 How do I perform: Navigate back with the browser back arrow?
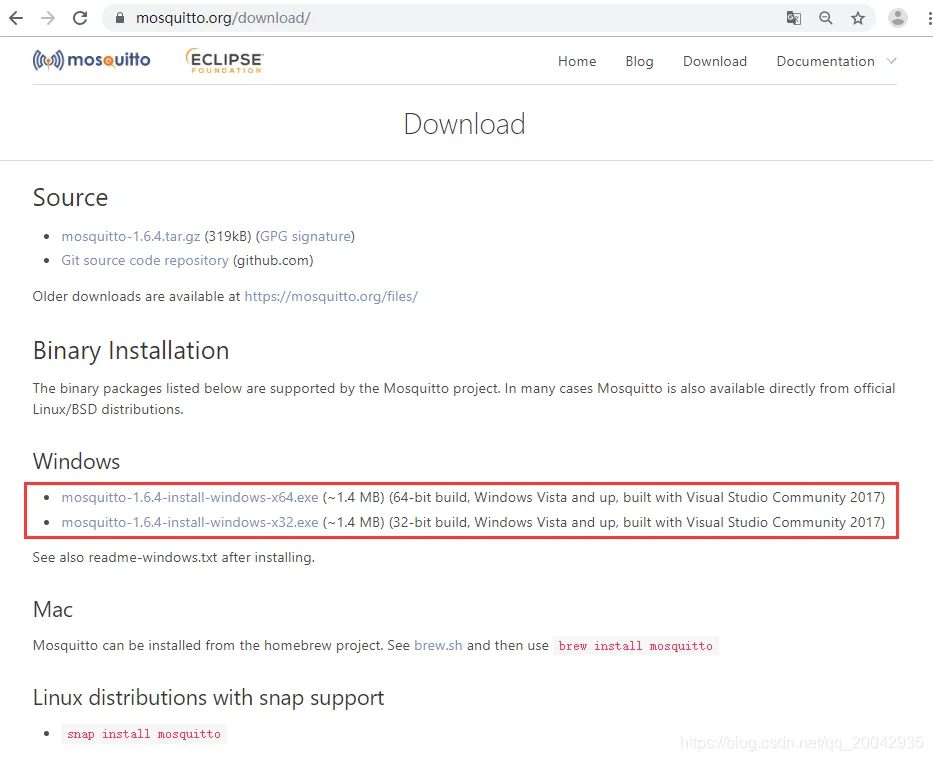[17, 17]
